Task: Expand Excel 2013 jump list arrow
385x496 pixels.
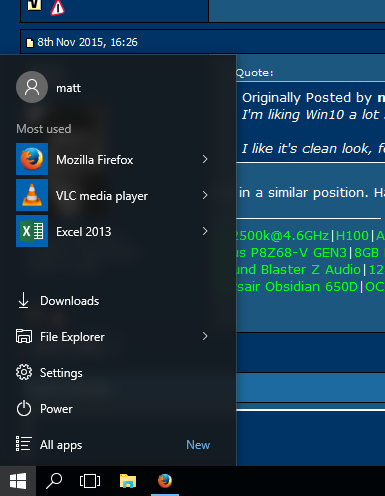Action: pyautogui.click(x=205, y=231)
